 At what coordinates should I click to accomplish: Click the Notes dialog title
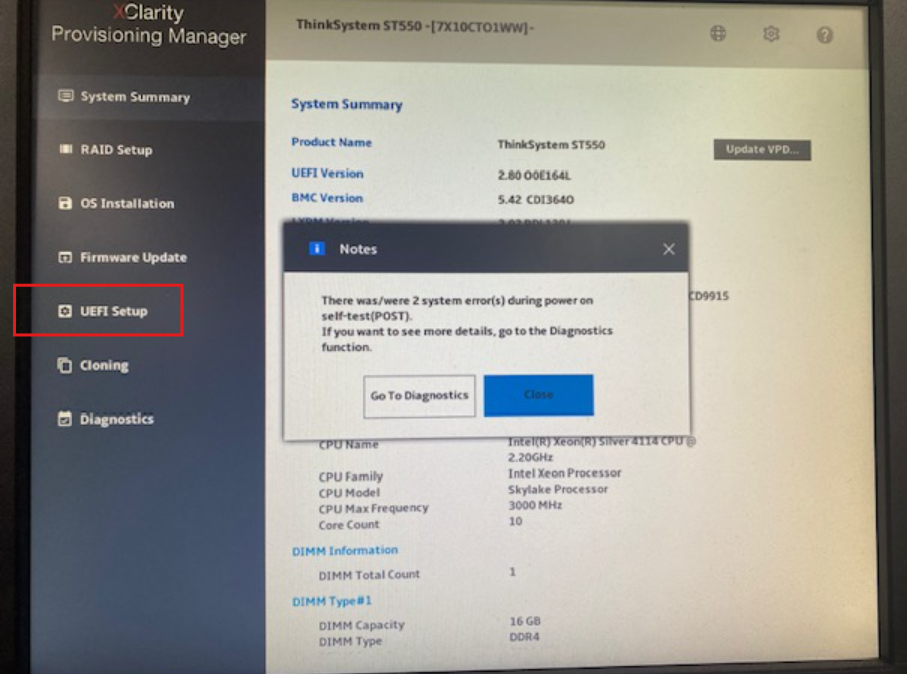(x=358, y=249)
